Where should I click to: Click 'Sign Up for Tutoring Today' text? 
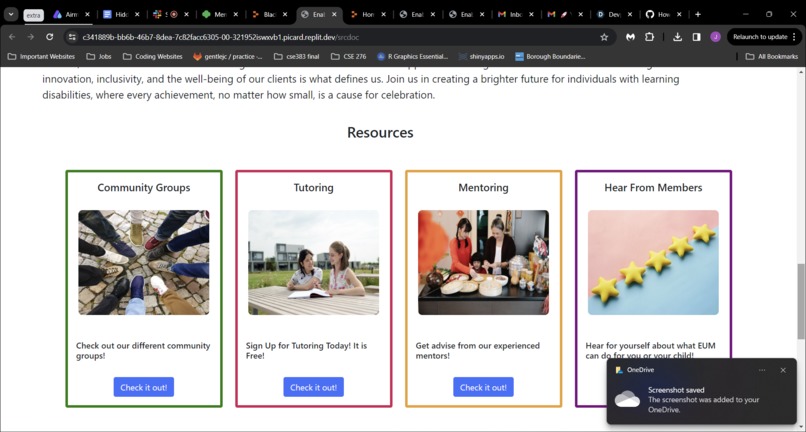tap(306, 351)
